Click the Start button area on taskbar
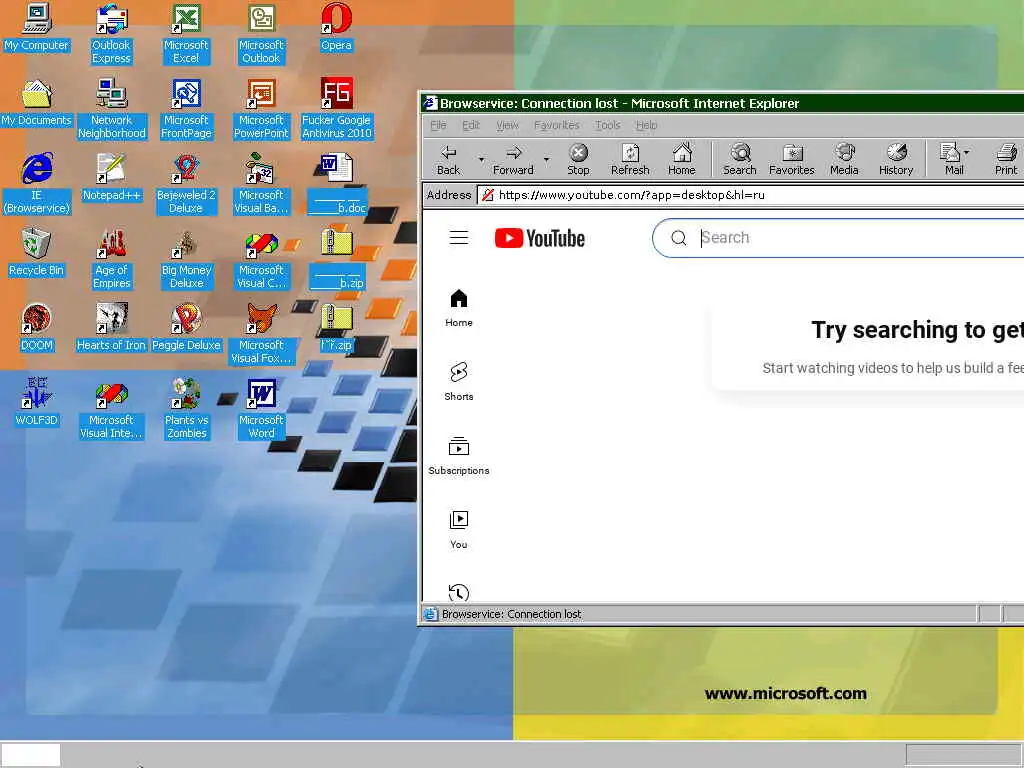 coord(31,755)
